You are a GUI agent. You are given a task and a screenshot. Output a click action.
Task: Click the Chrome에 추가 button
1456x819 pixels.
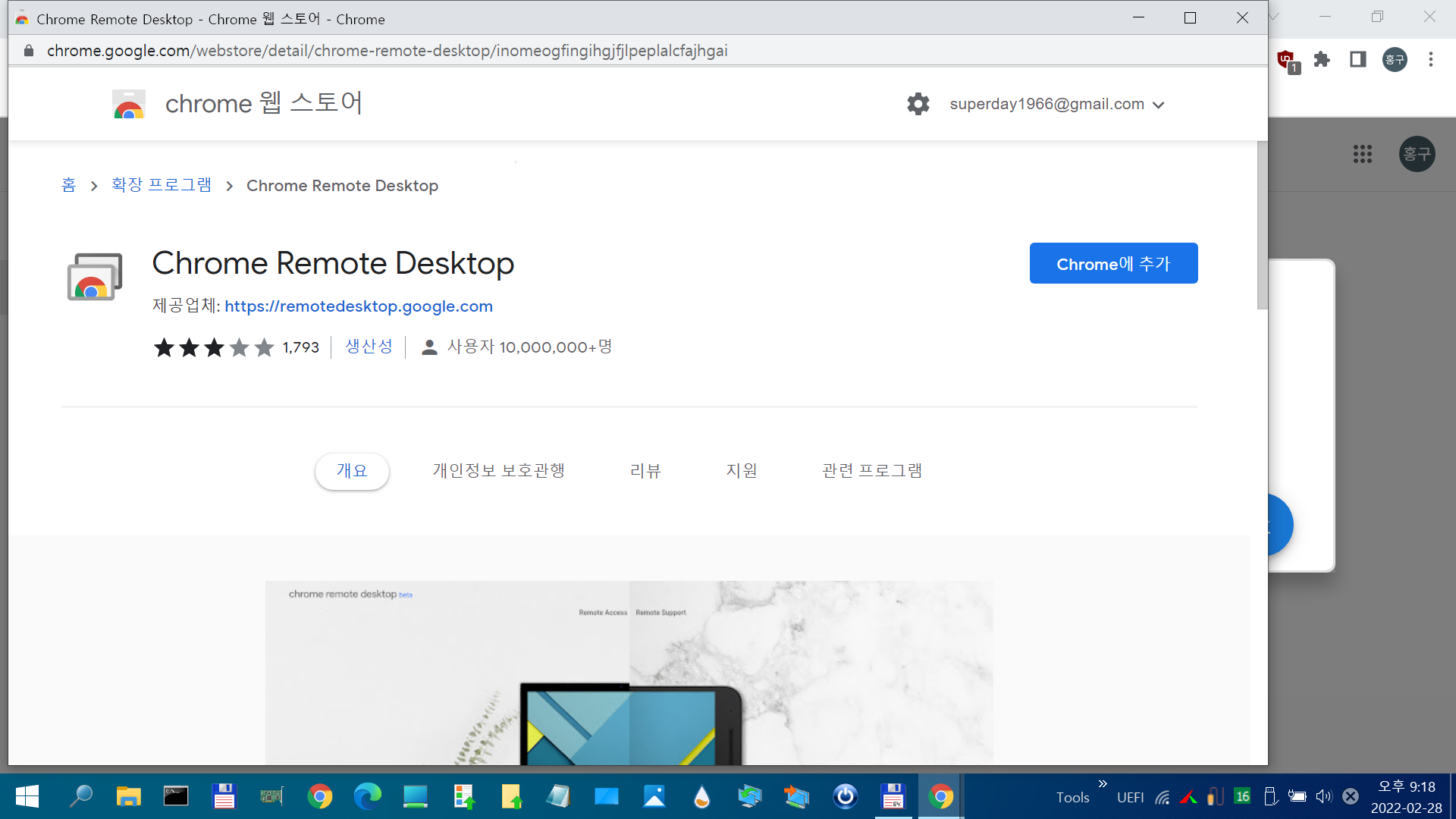click(1113, 263)
